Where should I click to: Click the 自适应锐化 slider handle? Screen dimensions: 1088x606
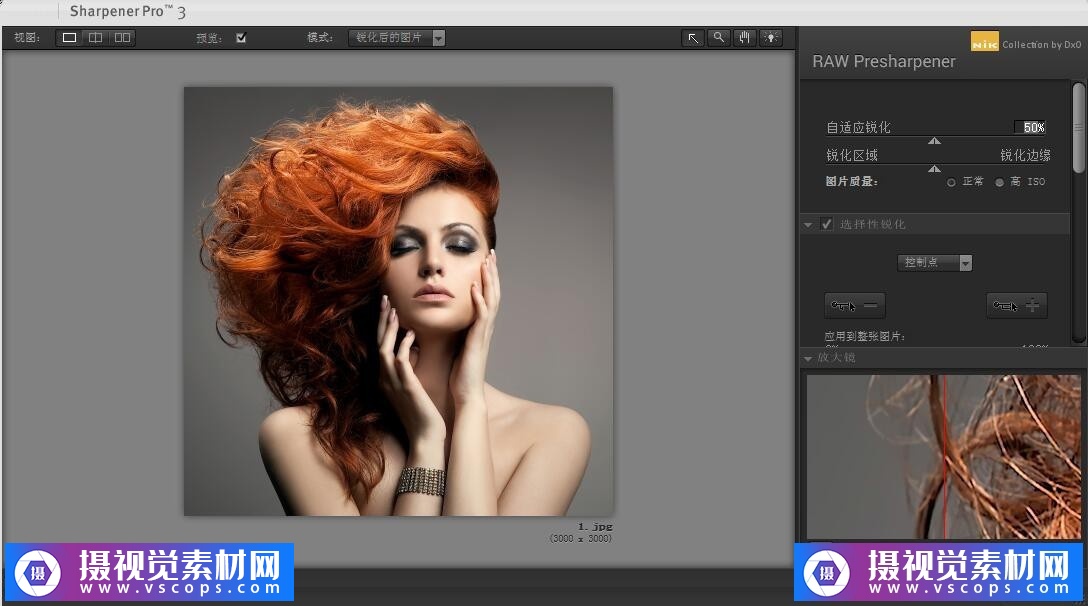point(934,141)
